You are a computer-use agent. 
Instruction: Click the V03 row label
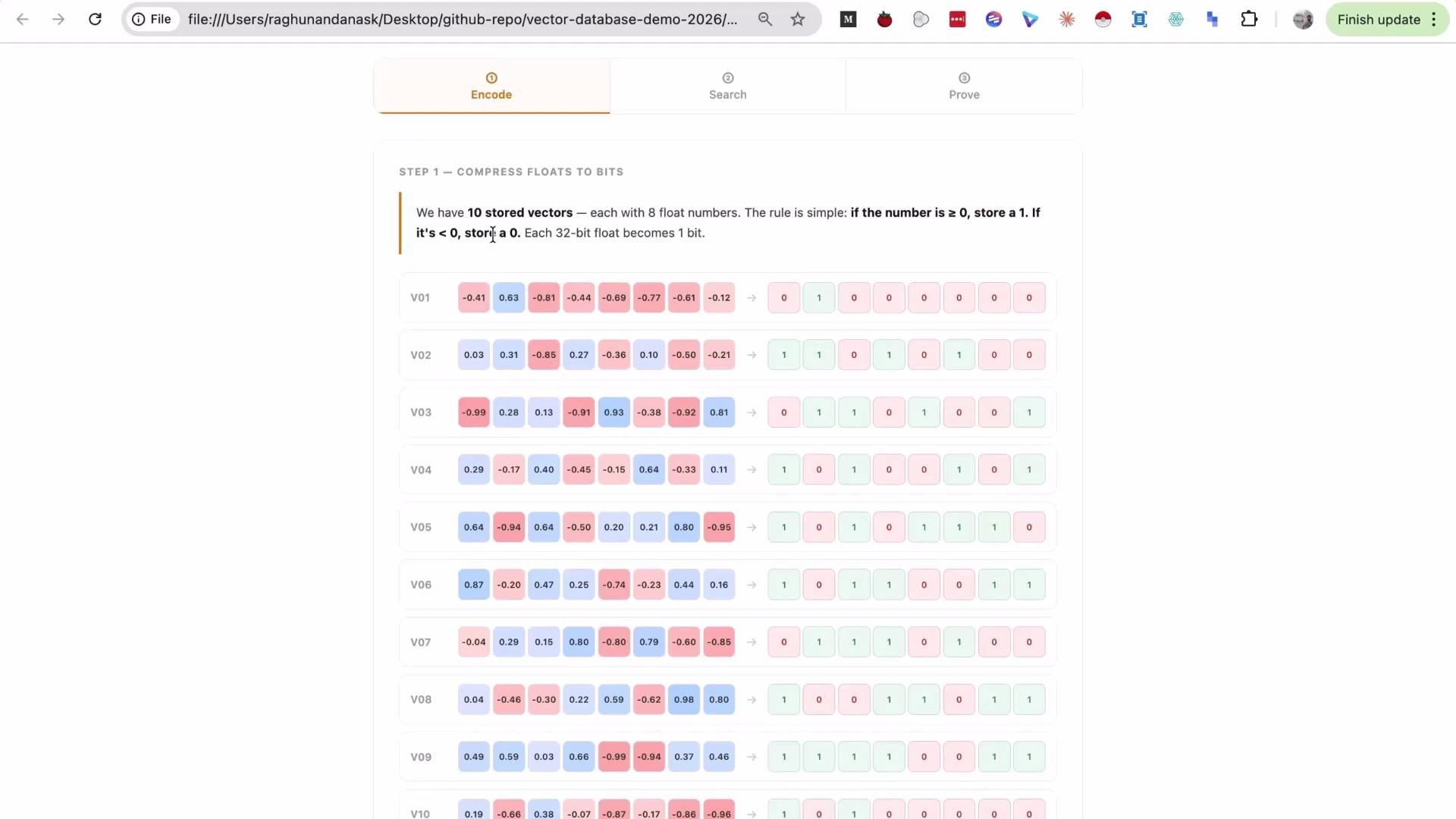point(421,413)
